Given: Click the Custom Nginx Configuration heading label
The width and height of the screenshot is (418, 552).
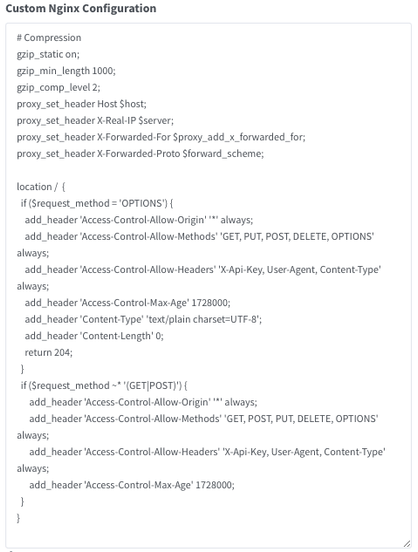Looking at the screenshot, I should (81, 8).
